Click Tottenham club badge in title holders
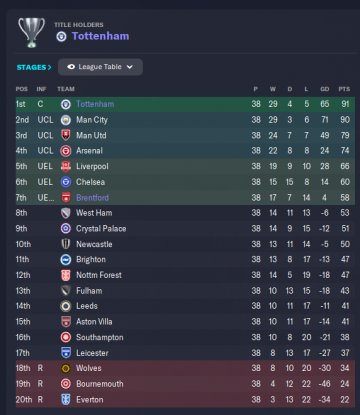Image resolution: width=360 pixels, height=415 pixels. [x=61, y=36]
